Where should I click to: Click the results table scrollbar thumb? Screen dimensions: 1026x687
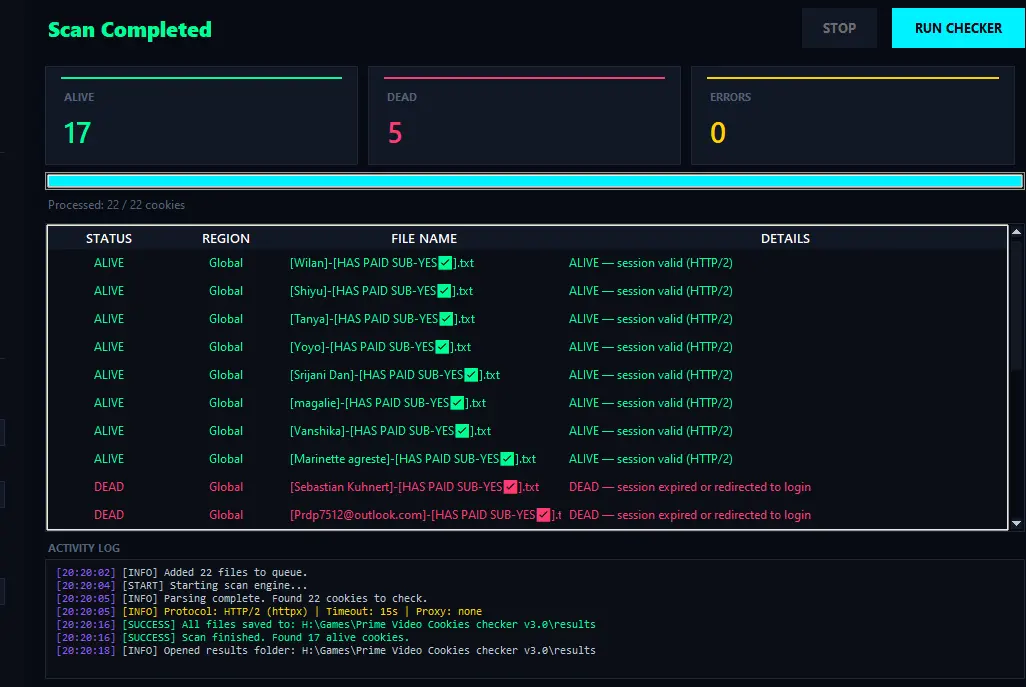[x=1016, y=308]
